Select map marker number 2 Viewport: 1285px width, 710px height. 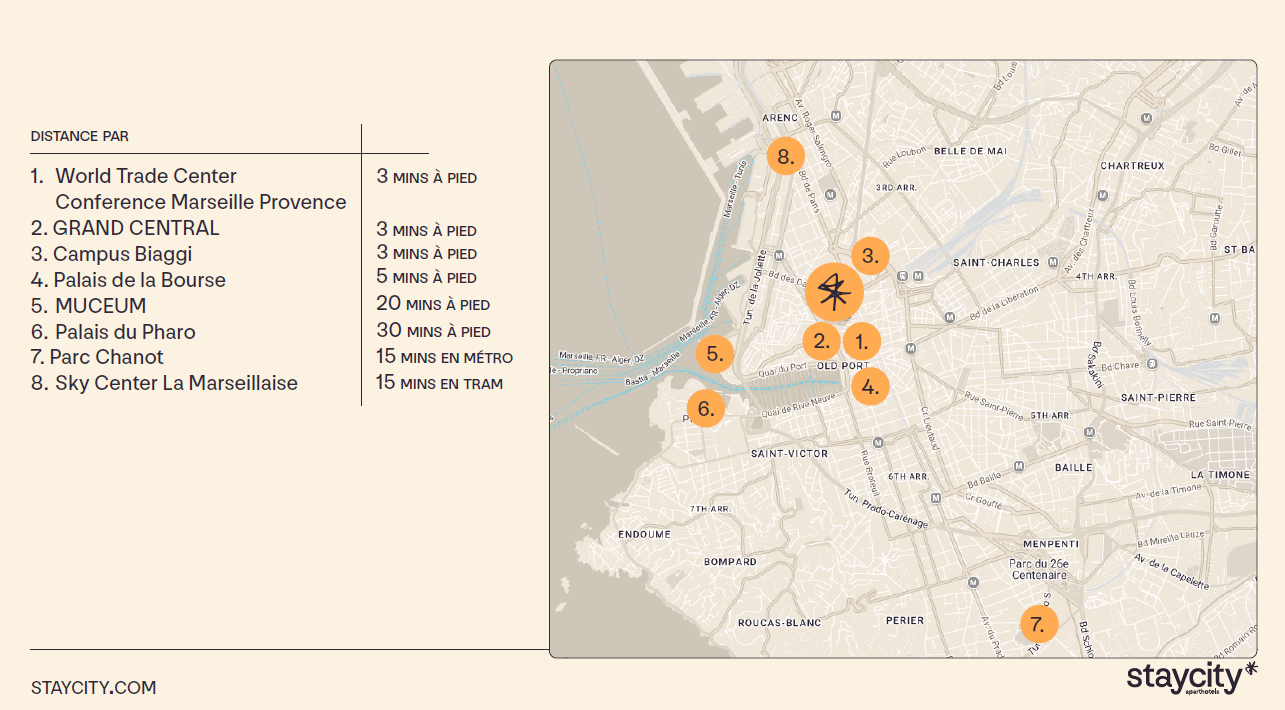pyautogui.click(x=822, y=341)
